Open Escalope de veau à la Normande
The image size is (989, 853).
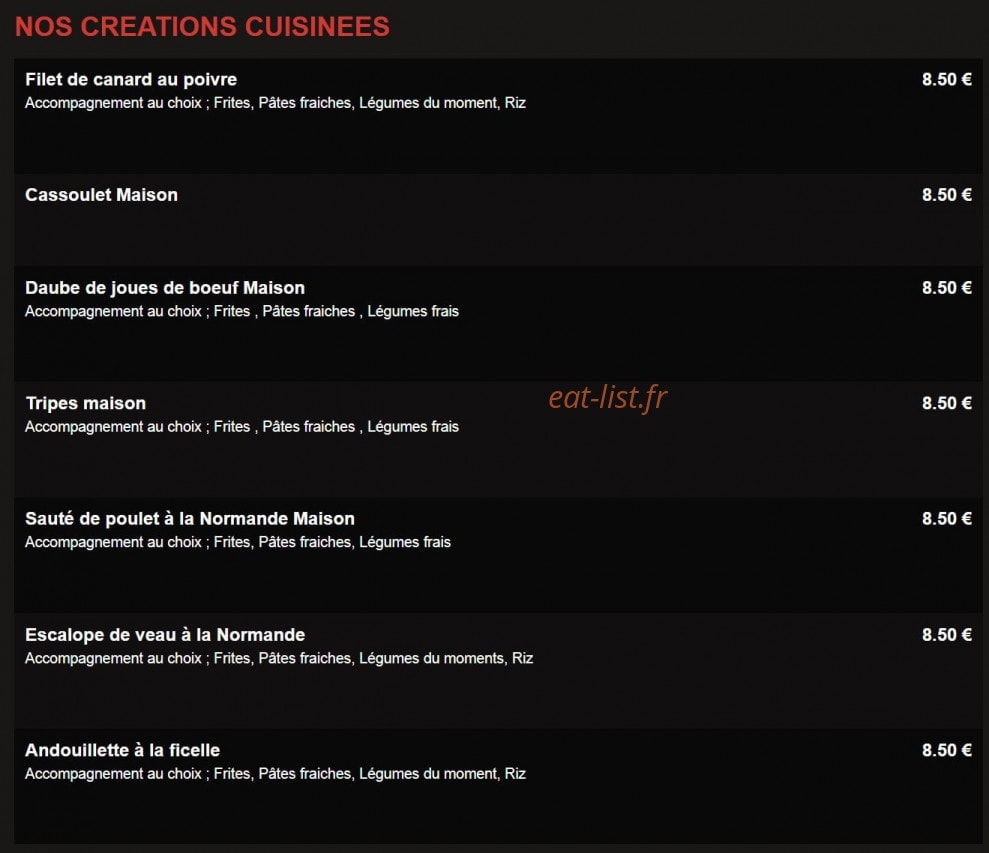pyautogui.click(x=165, y=635)
